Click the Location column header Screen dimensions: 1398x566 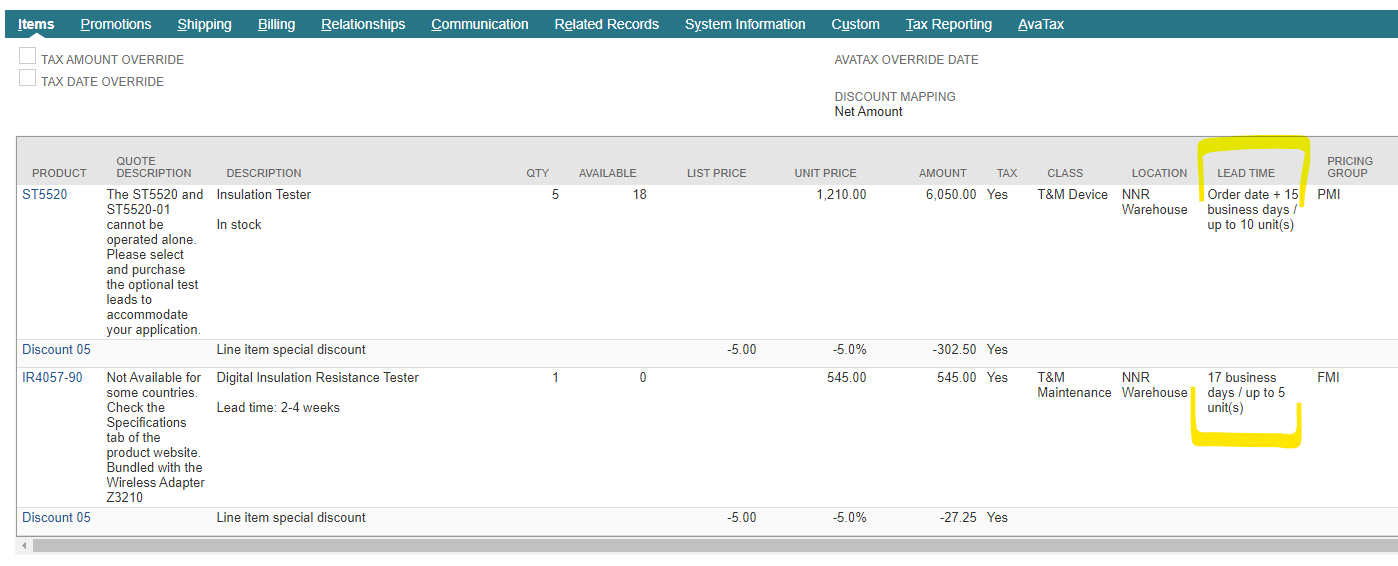pyautogui.click(x=1159, y=173)
